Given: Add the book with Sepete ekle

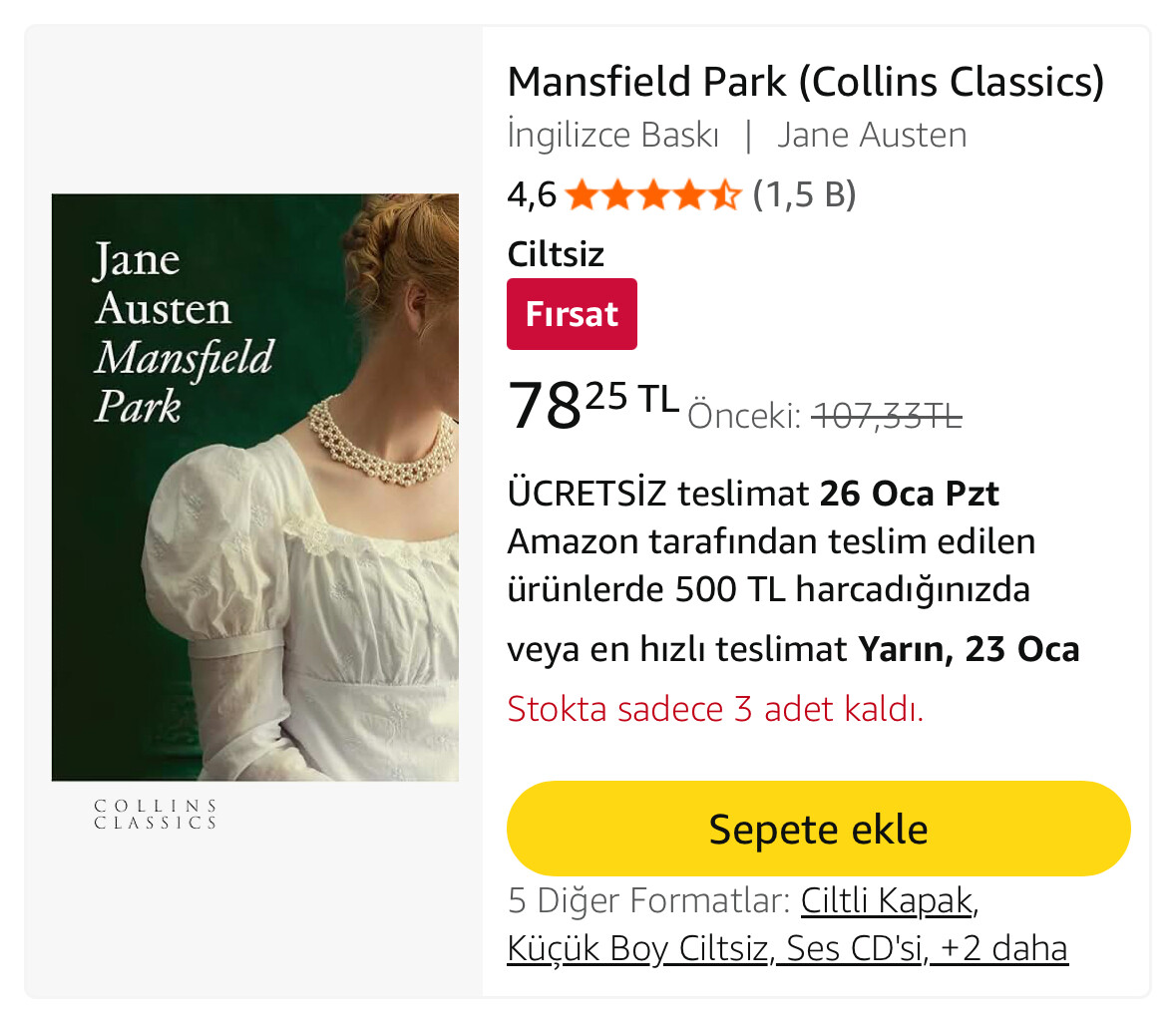Looking at the screenshot, I should [818, 829].
